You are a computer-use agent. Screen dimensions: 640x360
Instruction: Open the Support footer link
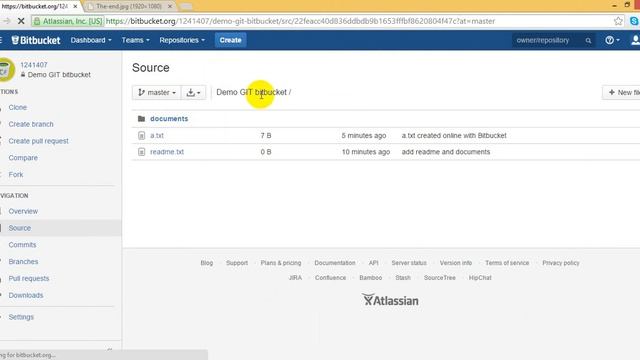[237, 263]
